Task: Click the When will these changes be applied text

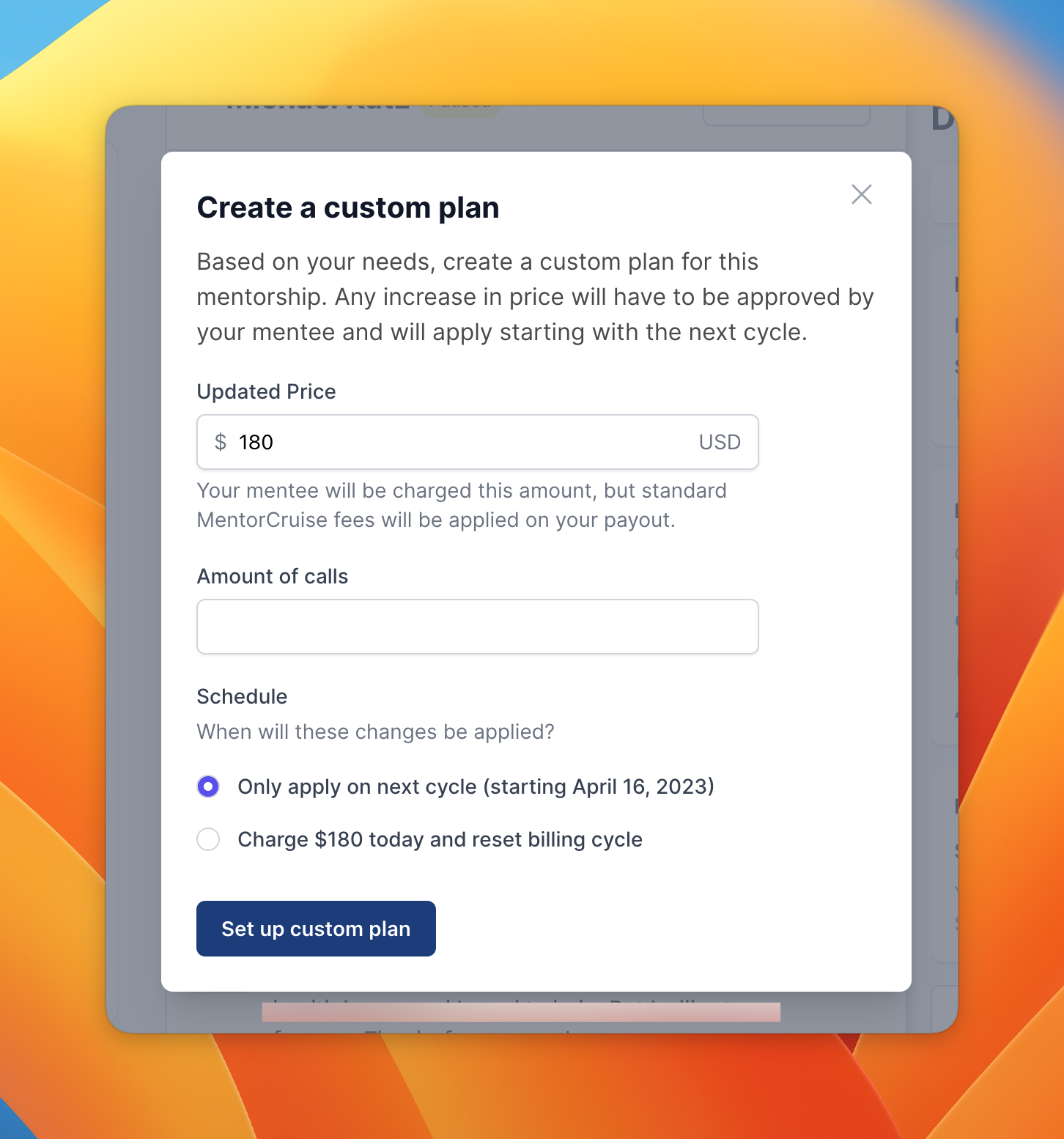Action: tap(374, 731)
